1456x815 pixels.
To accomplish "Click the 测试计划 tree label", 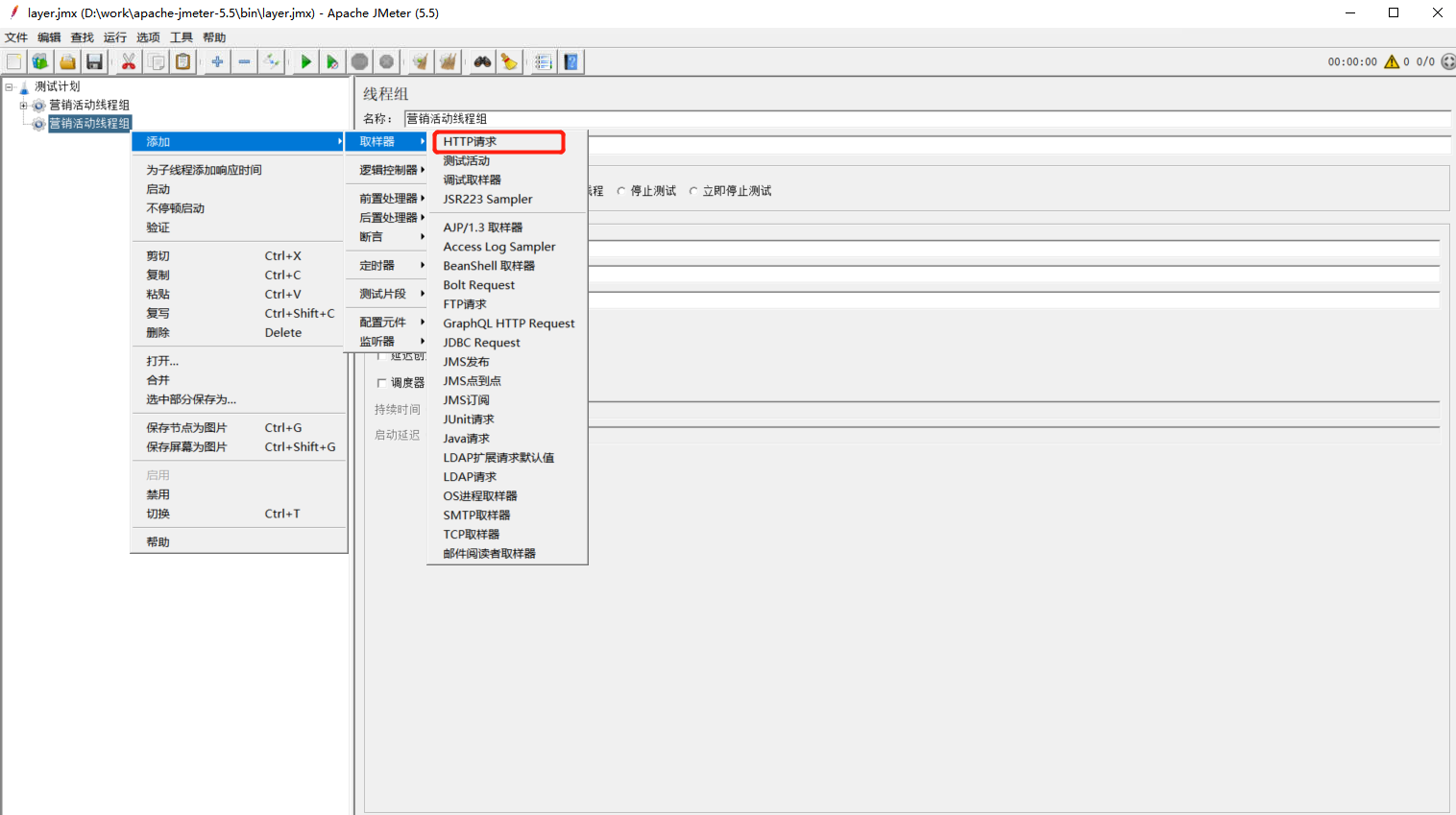I will (58, 86).
